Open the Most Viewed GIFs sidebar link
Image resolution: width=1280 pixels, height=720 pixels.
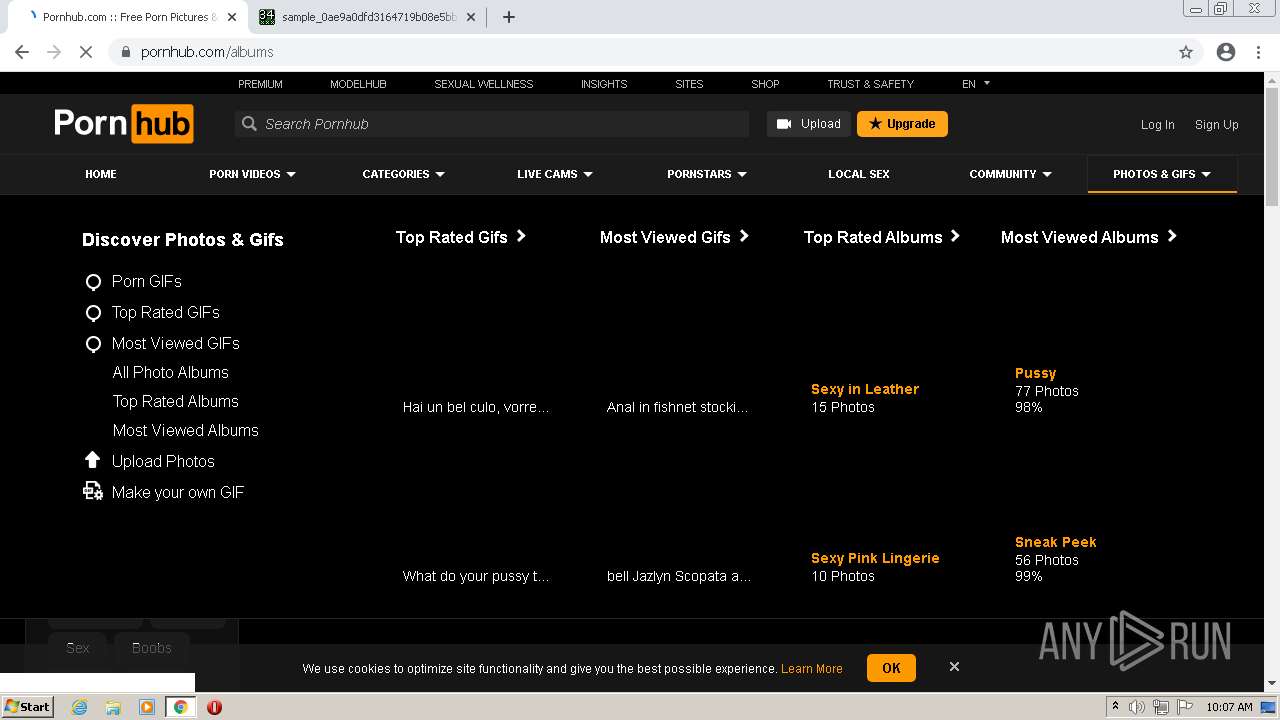tap(176, 343)
